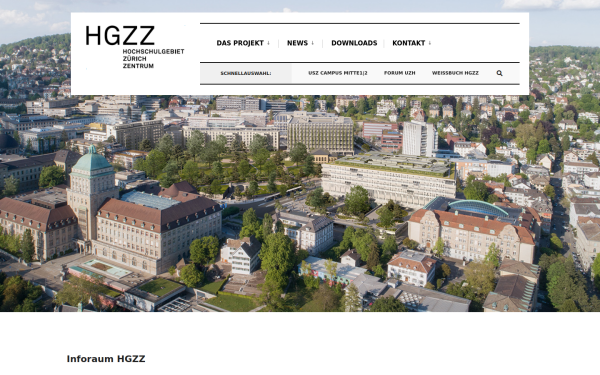Open the search magnifier icon
Image resolution: width=600 pixels, height=375 pixels.
499,73
